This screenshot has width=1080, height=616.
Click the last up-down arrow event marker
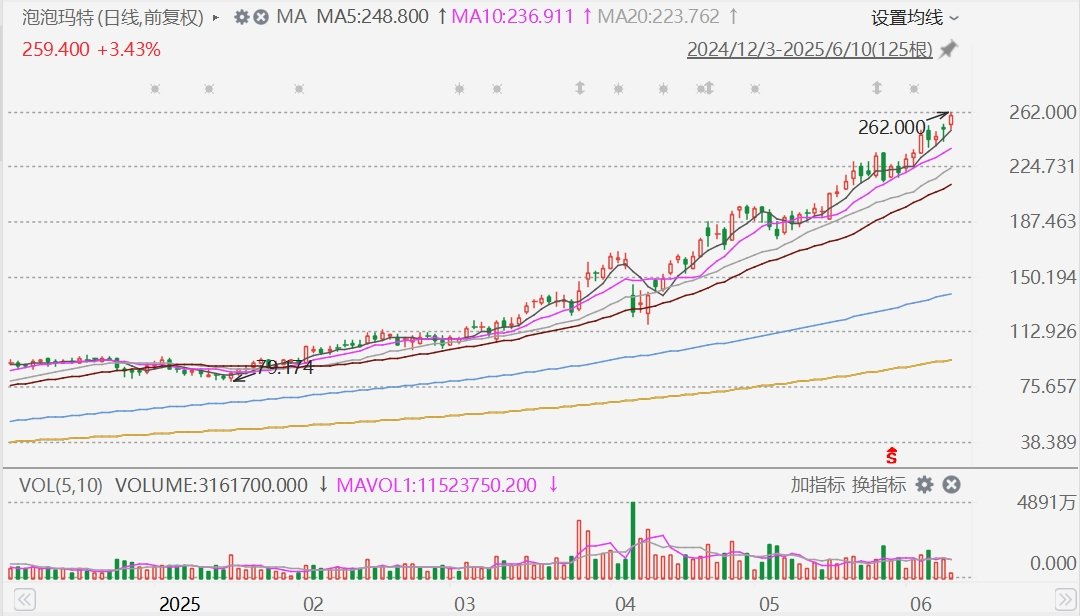tap(877, 88)
